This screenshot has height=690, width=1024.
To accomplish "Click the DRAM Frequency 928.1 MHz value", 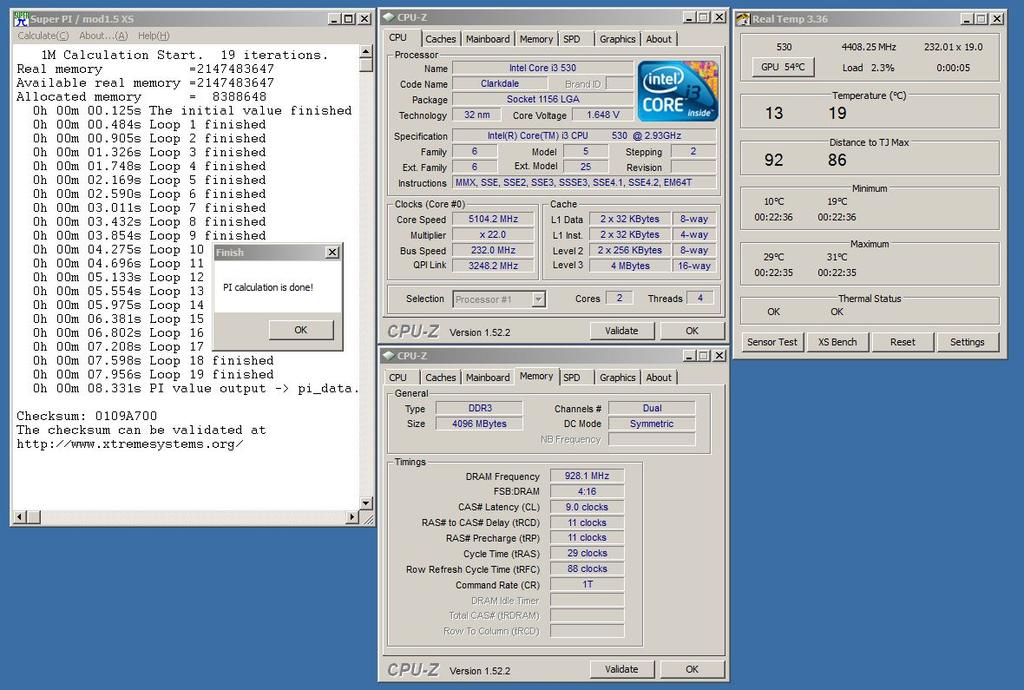I will tap(586, 476).
